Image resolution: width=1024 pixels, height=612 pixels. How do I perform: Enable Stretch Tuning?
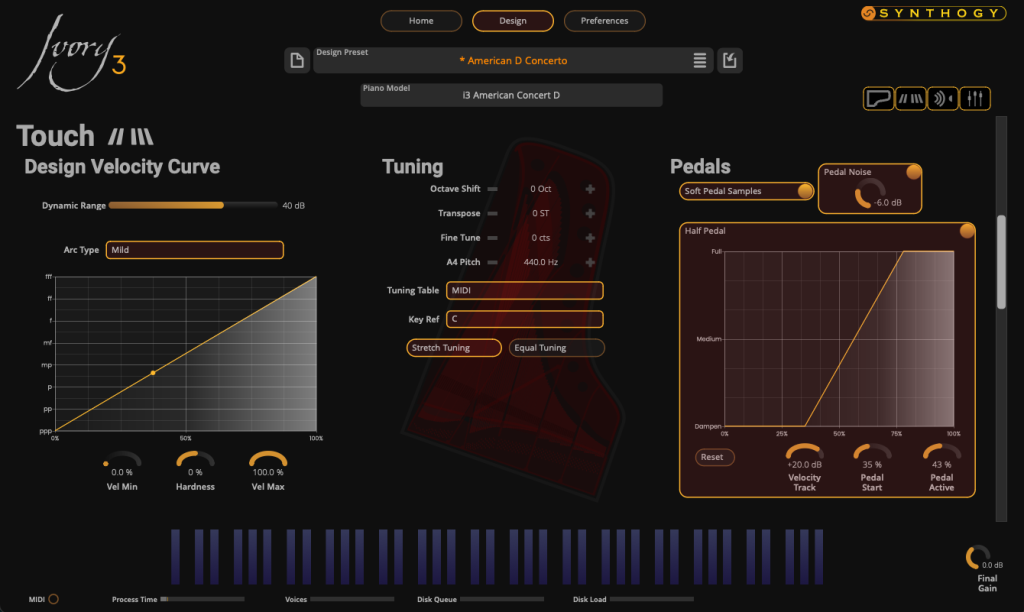click(454, 347)
